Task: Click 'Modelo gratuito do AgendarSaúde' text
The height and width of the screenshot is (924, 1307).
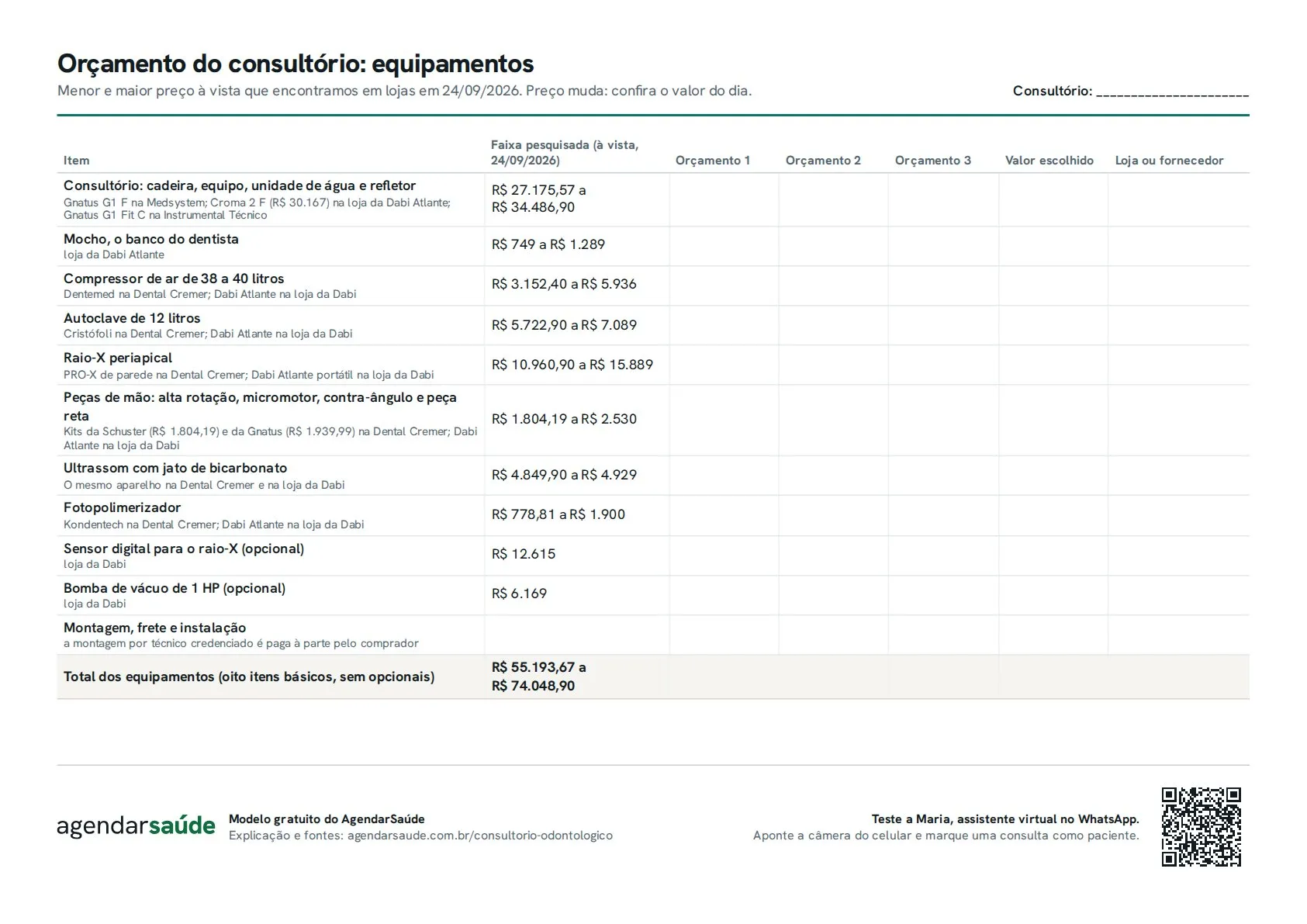Action: coord(327,818)
